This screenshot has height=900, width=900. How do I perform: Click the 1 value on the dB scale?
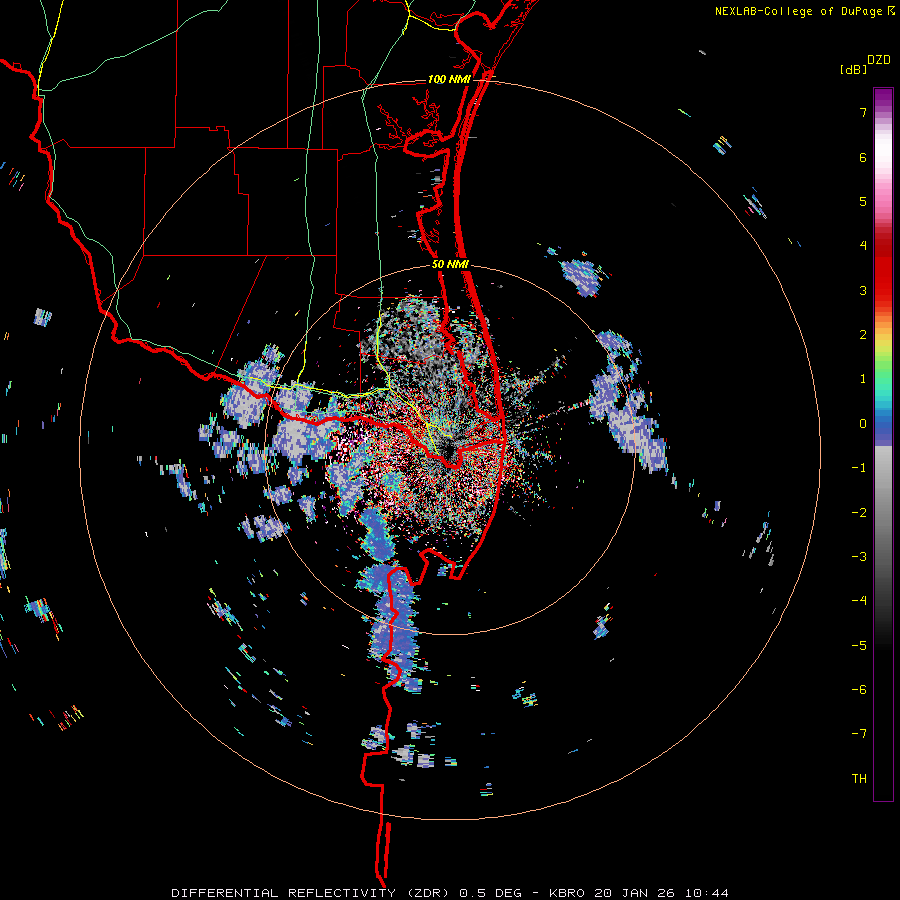click(x=863, y=379)
